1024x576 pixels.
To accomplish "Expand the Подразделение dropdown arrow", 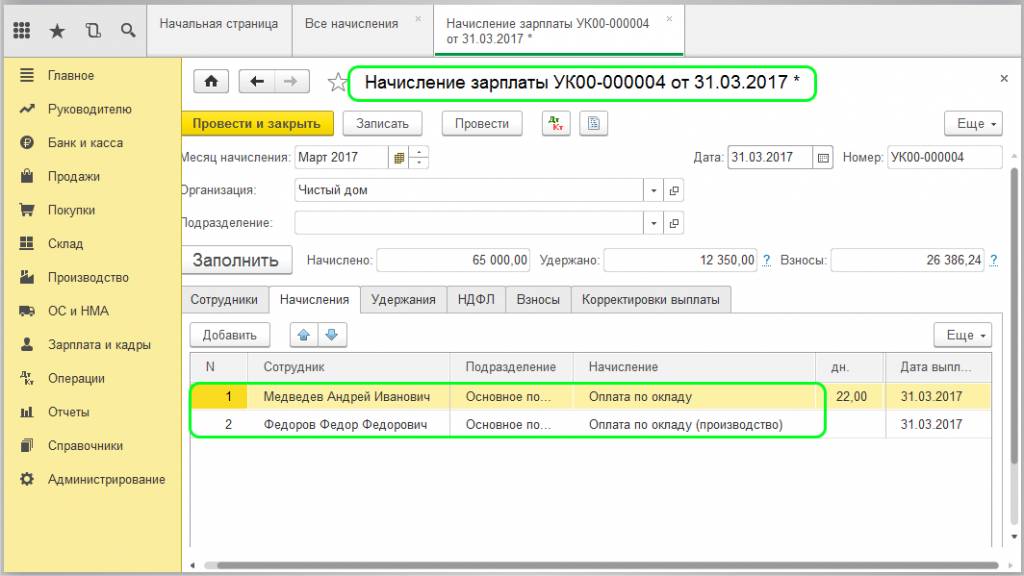I will click(x=653, y=223).
